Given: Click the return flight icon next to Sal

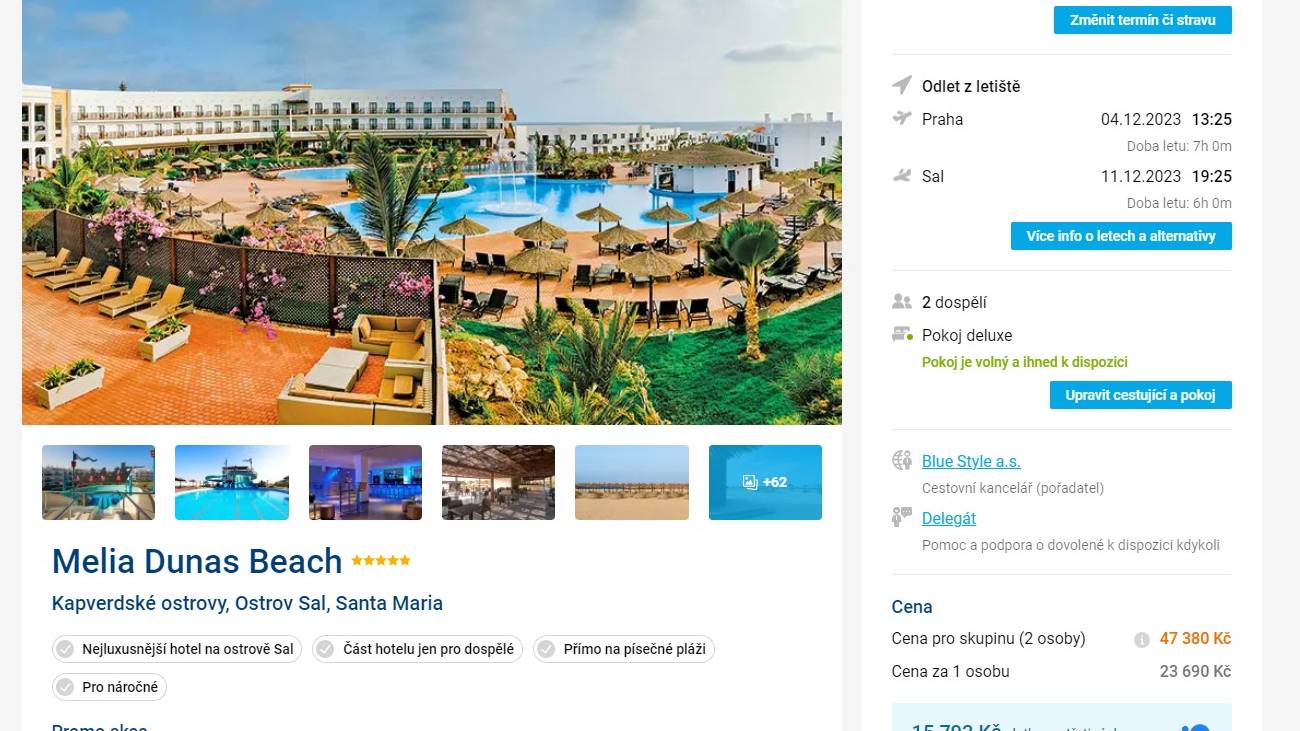Looking at the screenshot, I should point(902,176).
